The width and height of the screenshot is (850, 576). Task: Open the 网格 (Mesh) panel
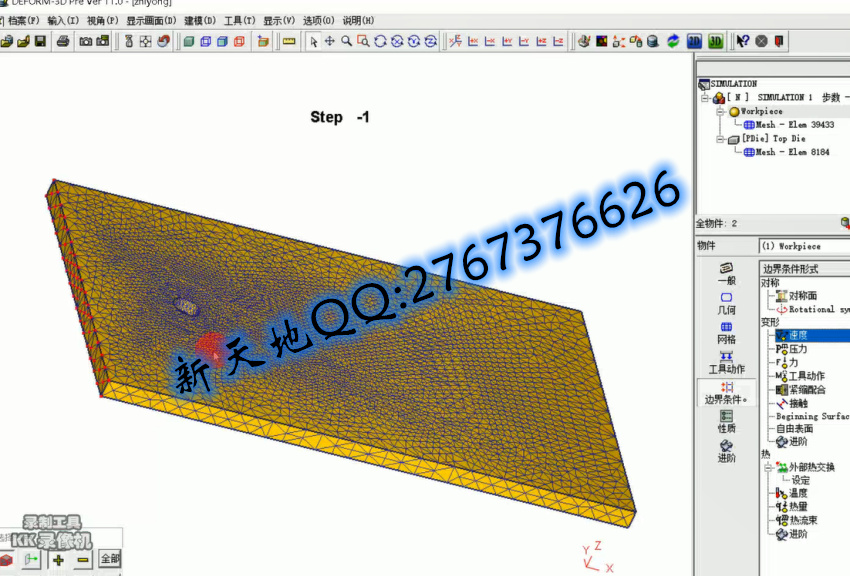[726, 333]
